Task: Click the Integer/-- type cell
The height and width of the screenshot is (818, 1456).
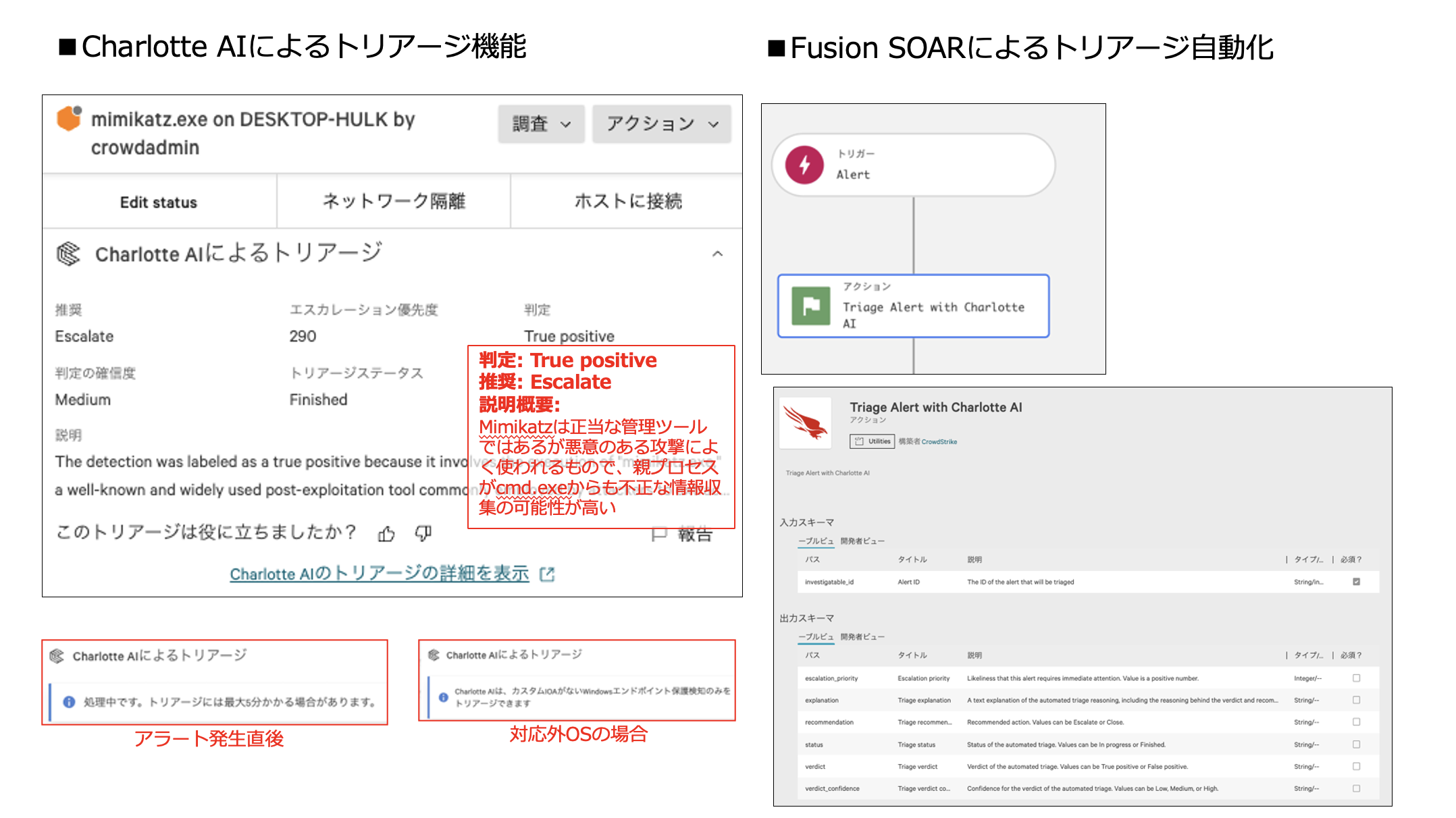Action: coord(1307,678)
